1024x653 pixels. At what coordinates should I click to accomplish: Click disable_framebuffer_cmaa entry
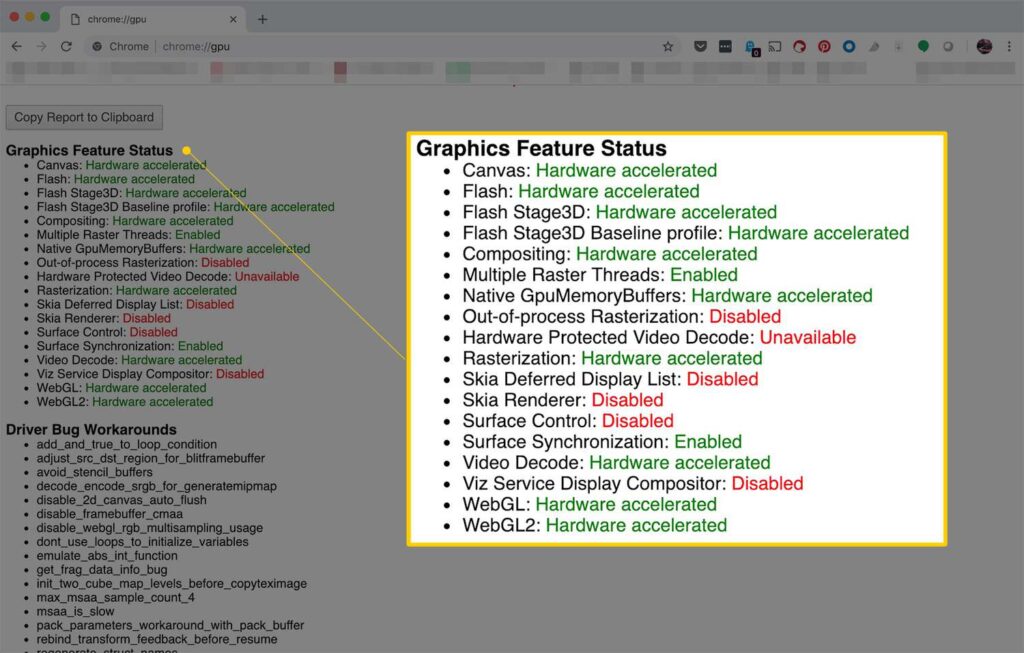110,514
